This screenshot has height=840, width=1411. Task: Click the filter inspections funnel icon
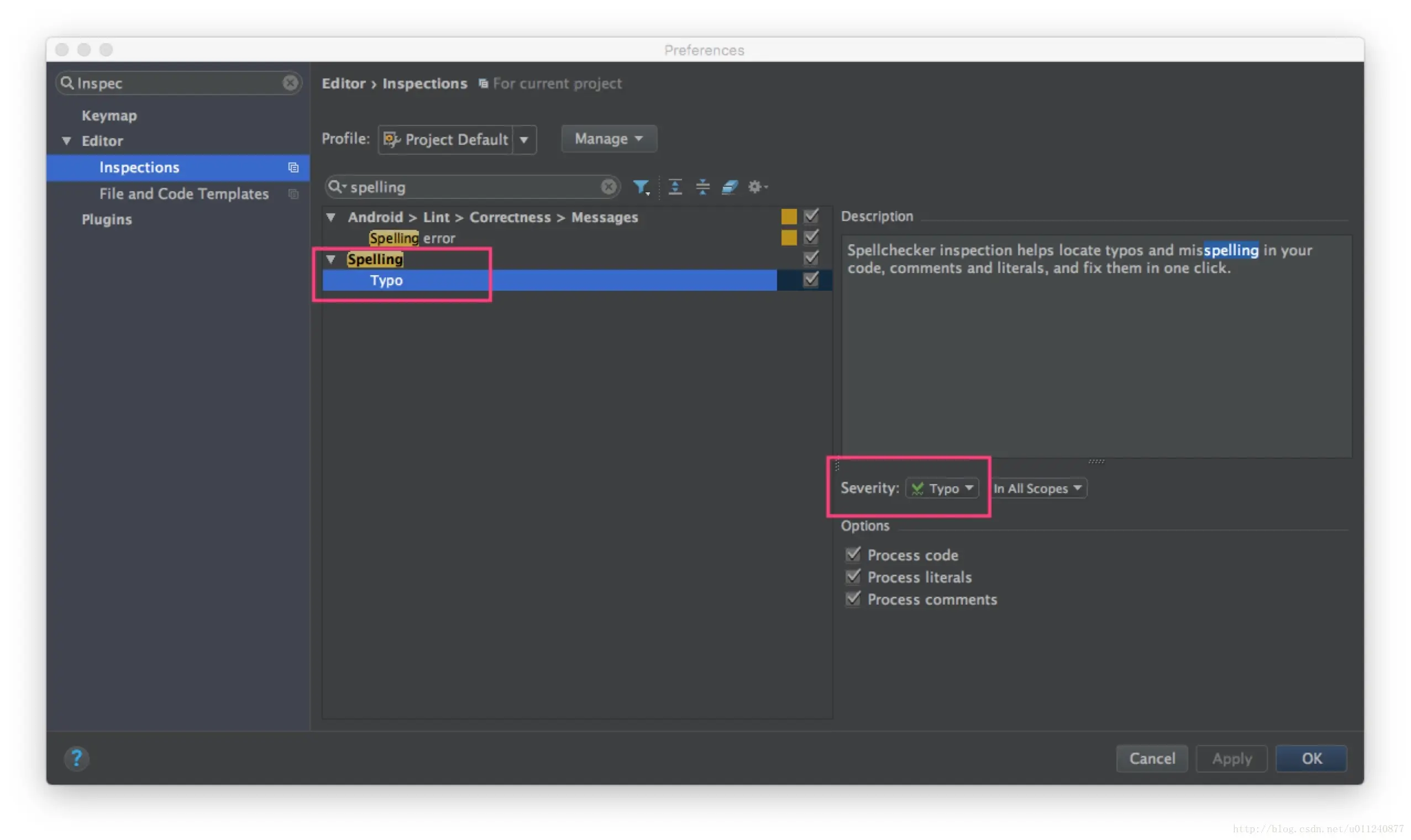(x=640, y=187)
